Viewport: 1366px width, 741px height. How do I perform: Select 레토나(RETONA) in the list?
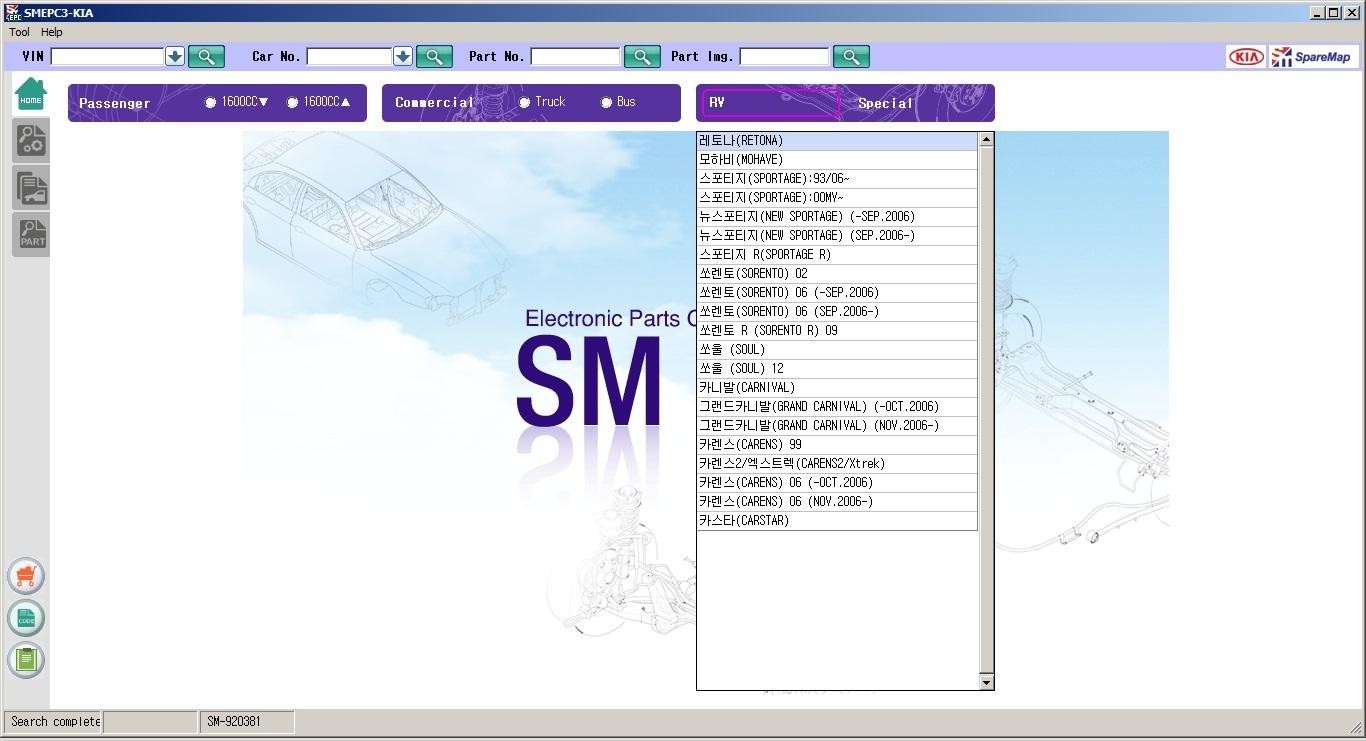[x=837, y=141]
